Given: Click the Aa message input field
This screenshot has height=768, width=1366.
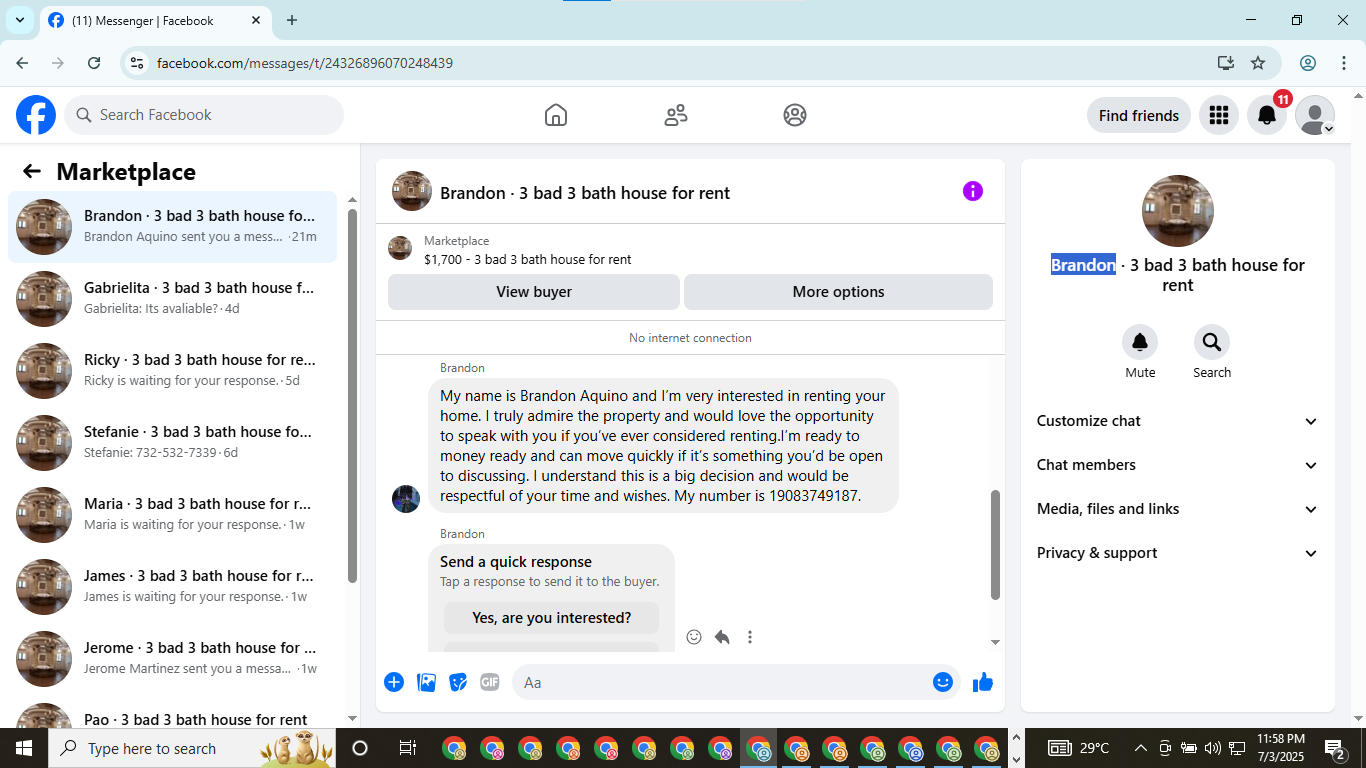Looking at the screenshot, I should click(722, 682).
